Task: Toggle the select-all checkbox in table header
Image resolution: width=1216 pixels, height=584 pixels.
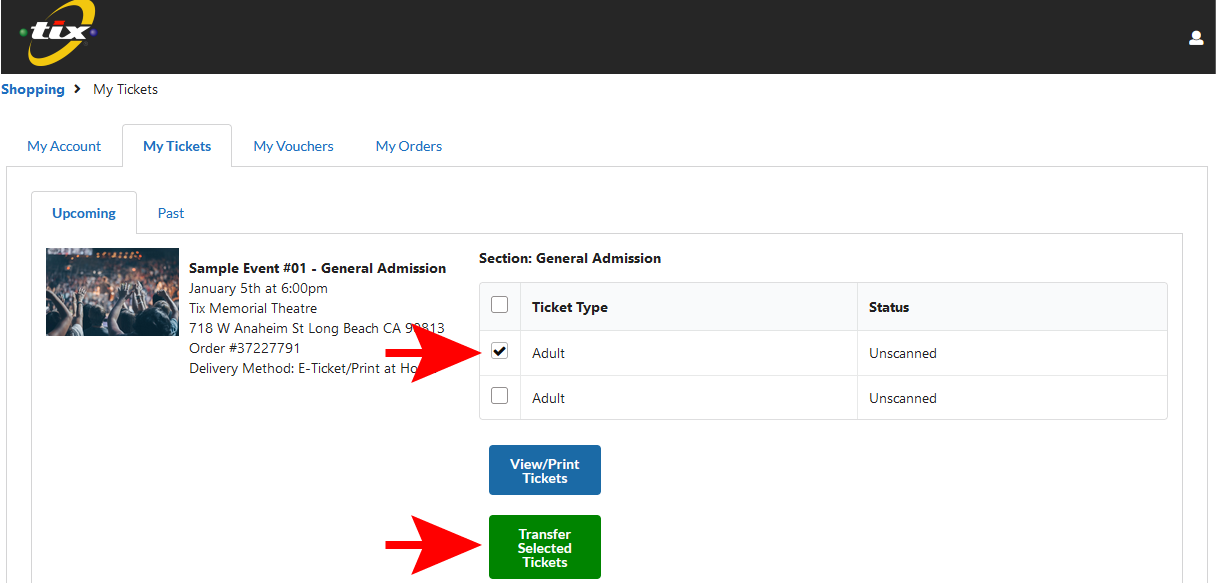Action: pos(500,305)
